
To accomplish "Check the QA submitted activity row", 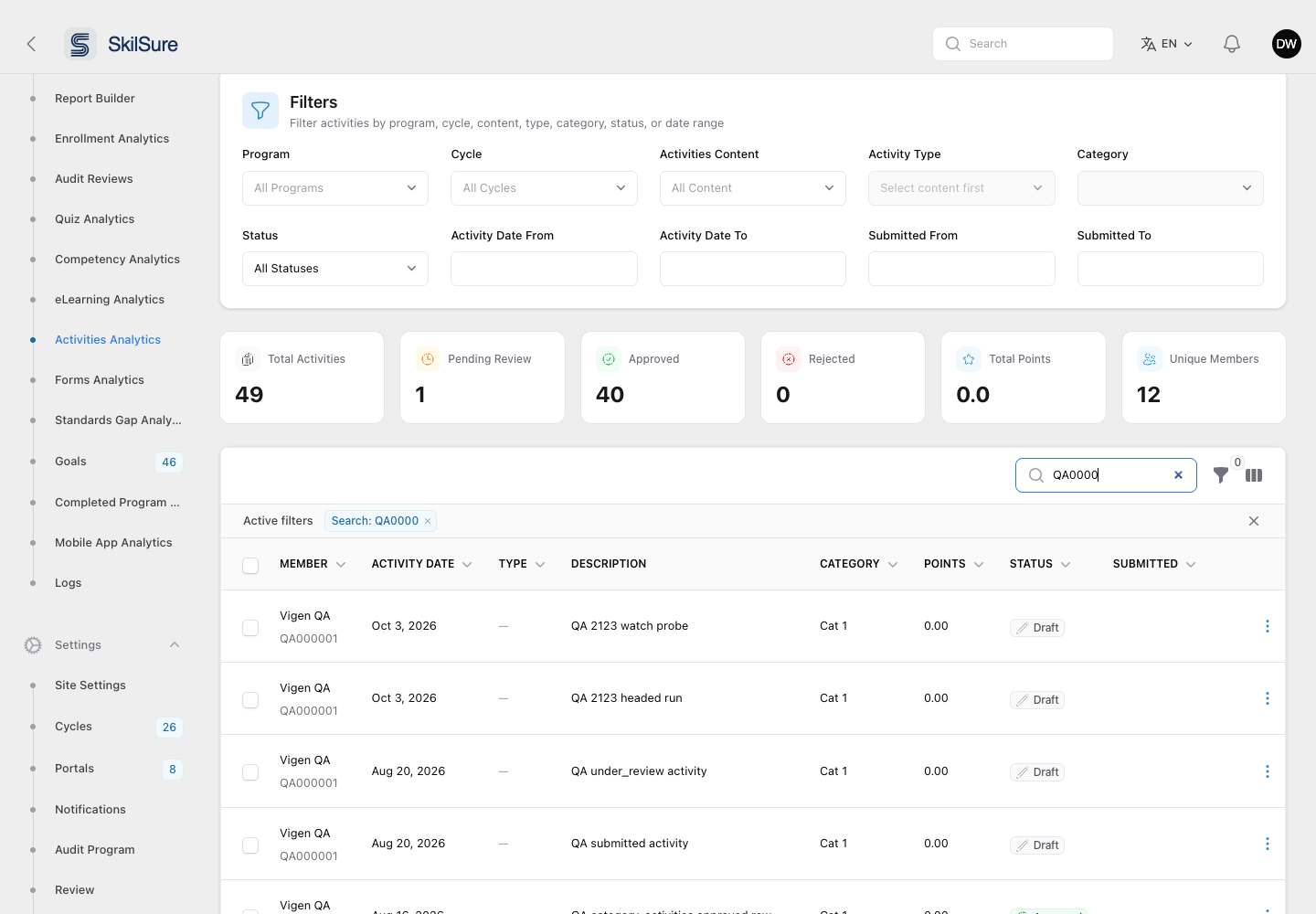I will [250, 845].
